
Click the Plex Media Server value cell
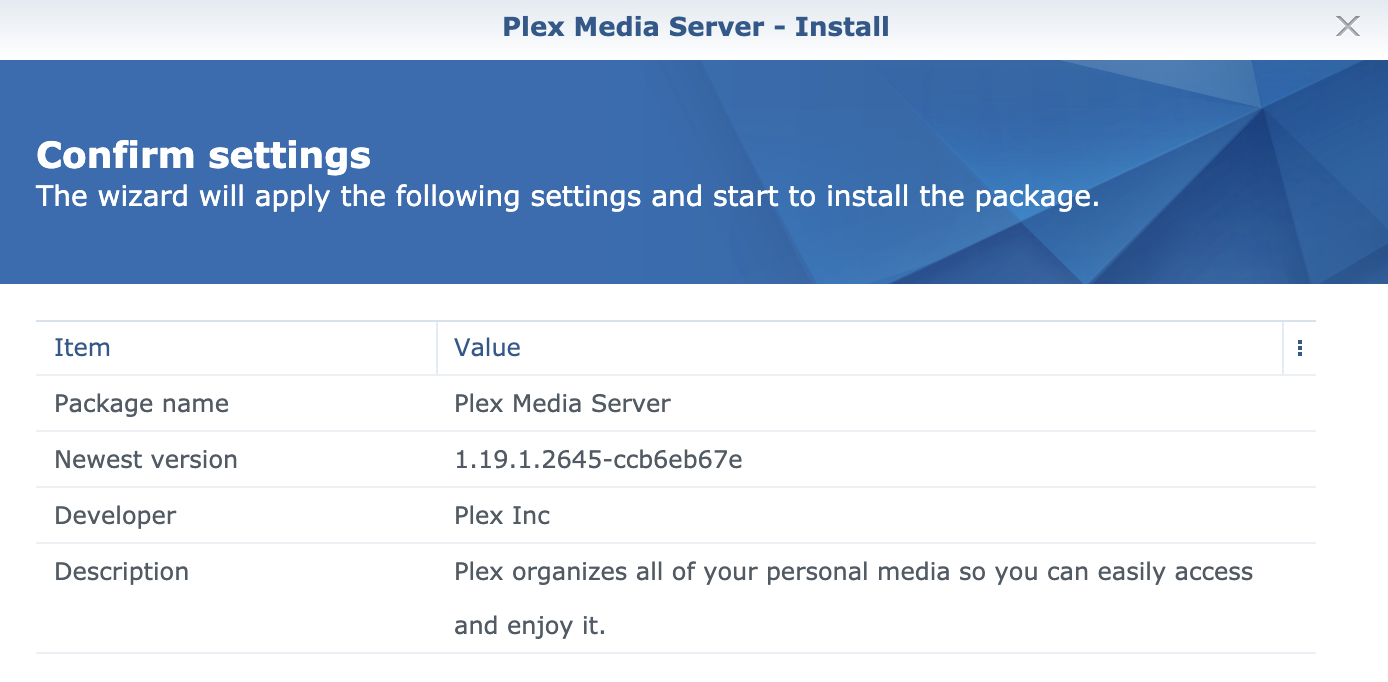tap(562, 404)
